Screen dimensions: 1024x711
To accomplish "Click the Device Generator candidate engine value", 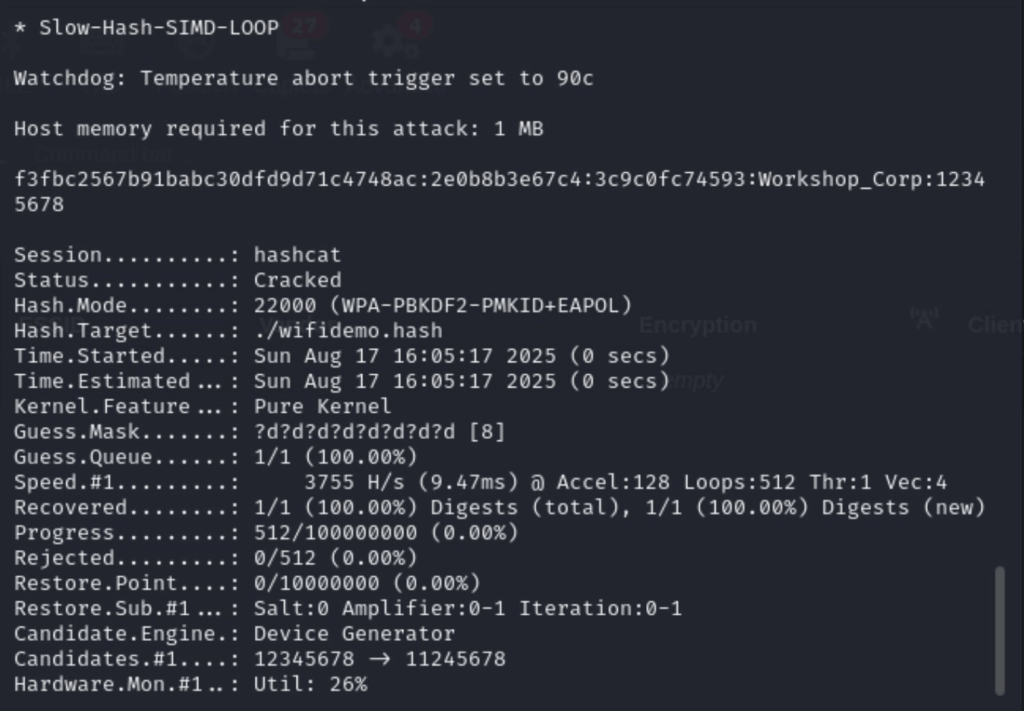I will [354, 634].
